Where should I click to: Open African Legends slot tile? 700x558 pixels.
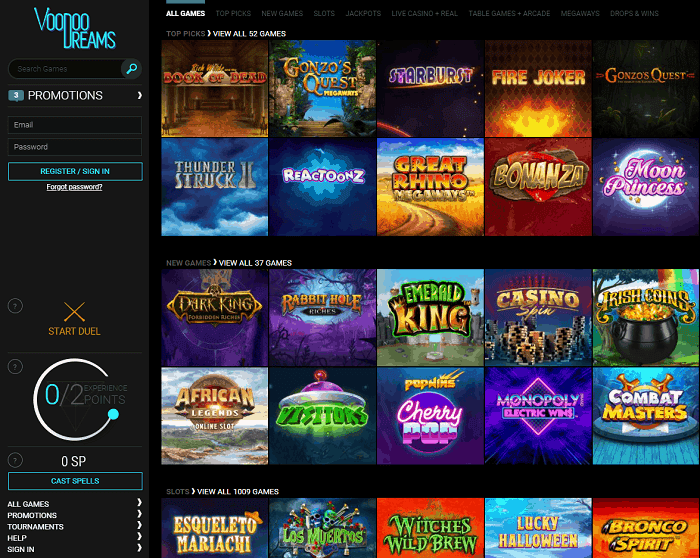pyautogui.click(x=215, y=416)
